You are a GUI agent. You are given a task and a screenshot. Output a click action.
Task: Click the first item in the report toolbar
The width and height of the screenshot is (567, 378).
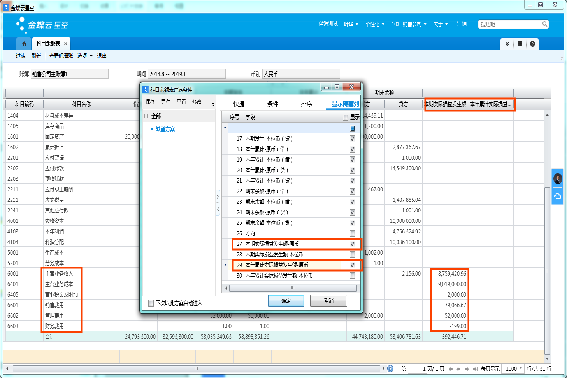[20, 55]
